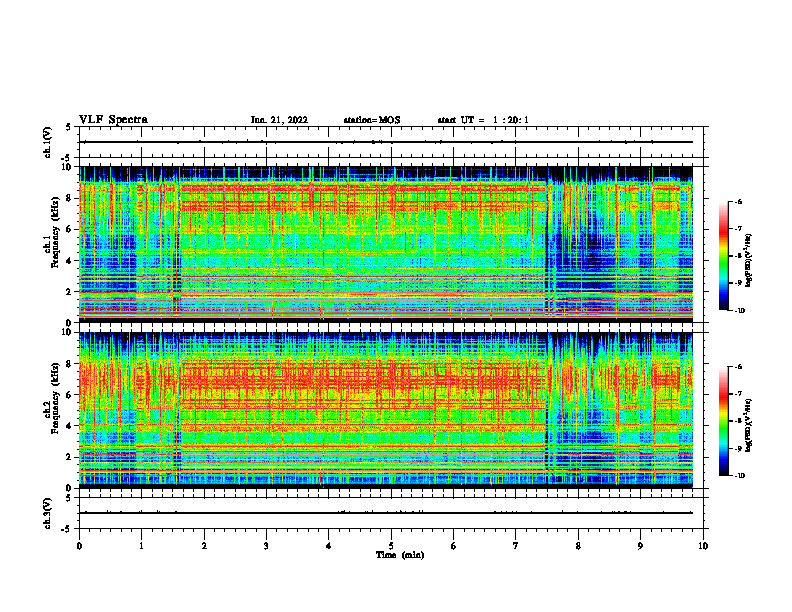
Task: Click the "-10" label on ch.2 color bar
Action: (740, 476)
